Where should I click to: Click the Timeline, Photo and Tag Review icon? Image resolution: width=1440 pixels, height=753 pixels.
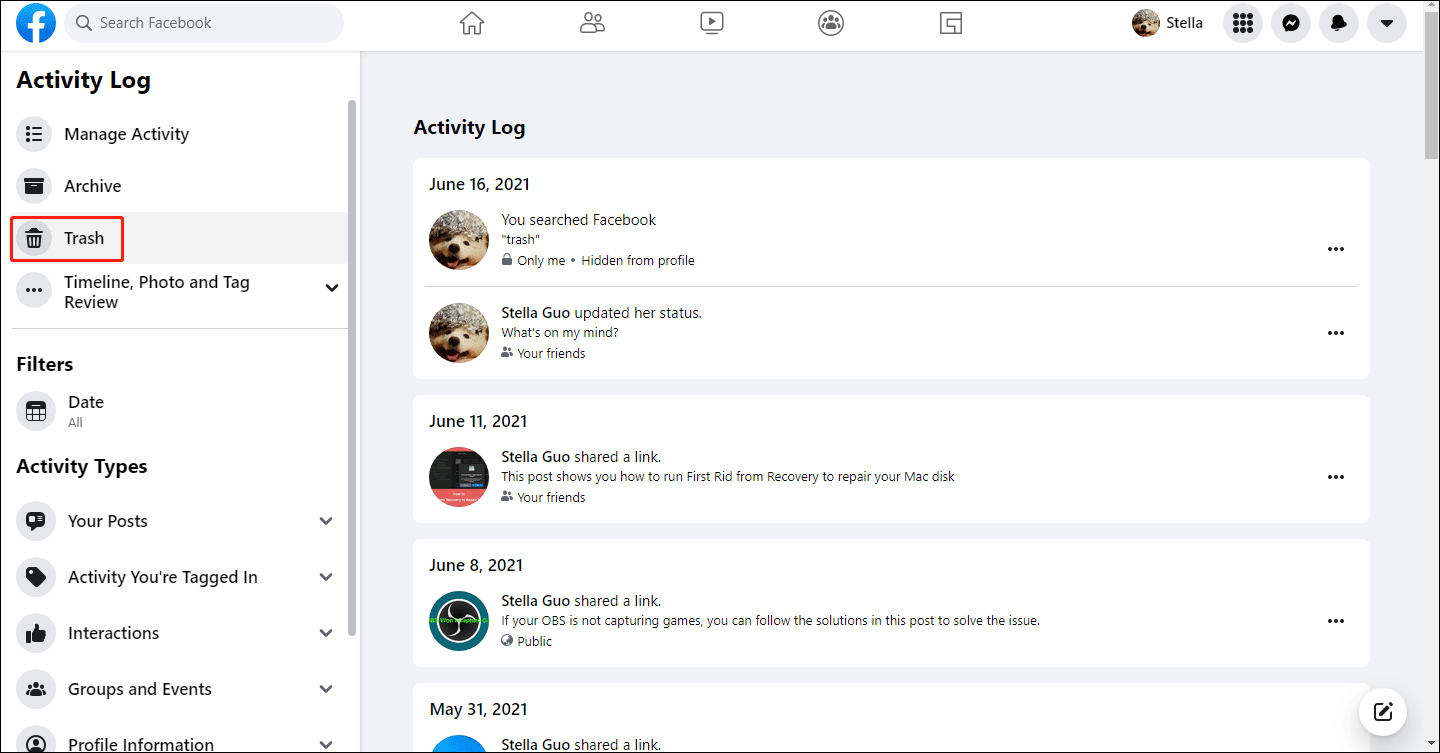(x=34, y=291)
